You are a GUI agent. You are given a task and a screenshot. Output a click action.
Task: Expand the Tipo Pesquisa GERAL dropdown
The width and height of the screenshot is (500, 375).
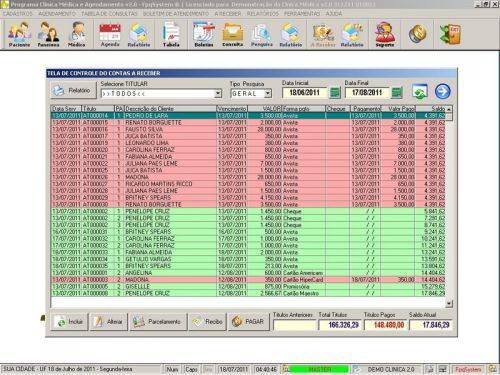268,94
